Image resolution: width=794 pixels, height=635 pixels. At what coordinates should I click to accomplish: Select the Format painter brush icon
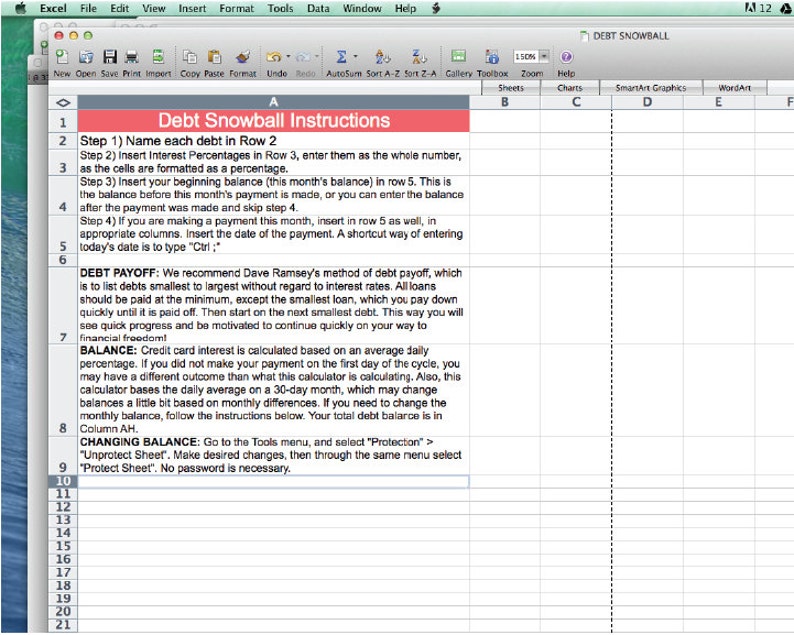click(x=243, y=57)
